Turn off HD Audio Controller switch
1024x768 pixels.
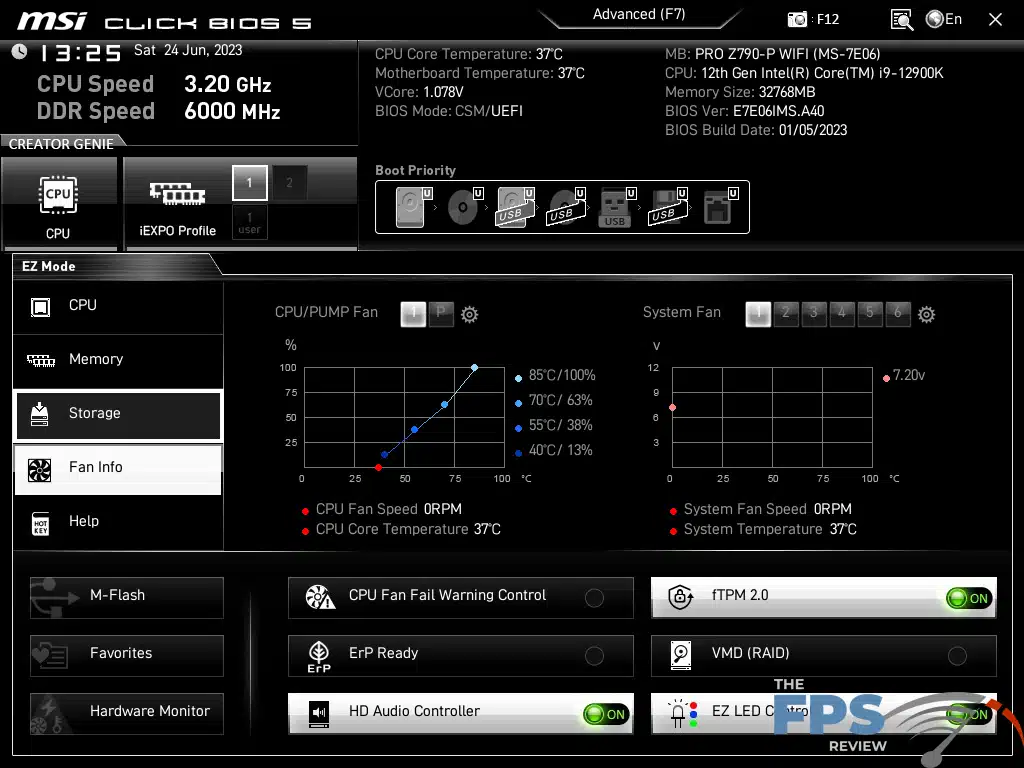coord(606,714)
